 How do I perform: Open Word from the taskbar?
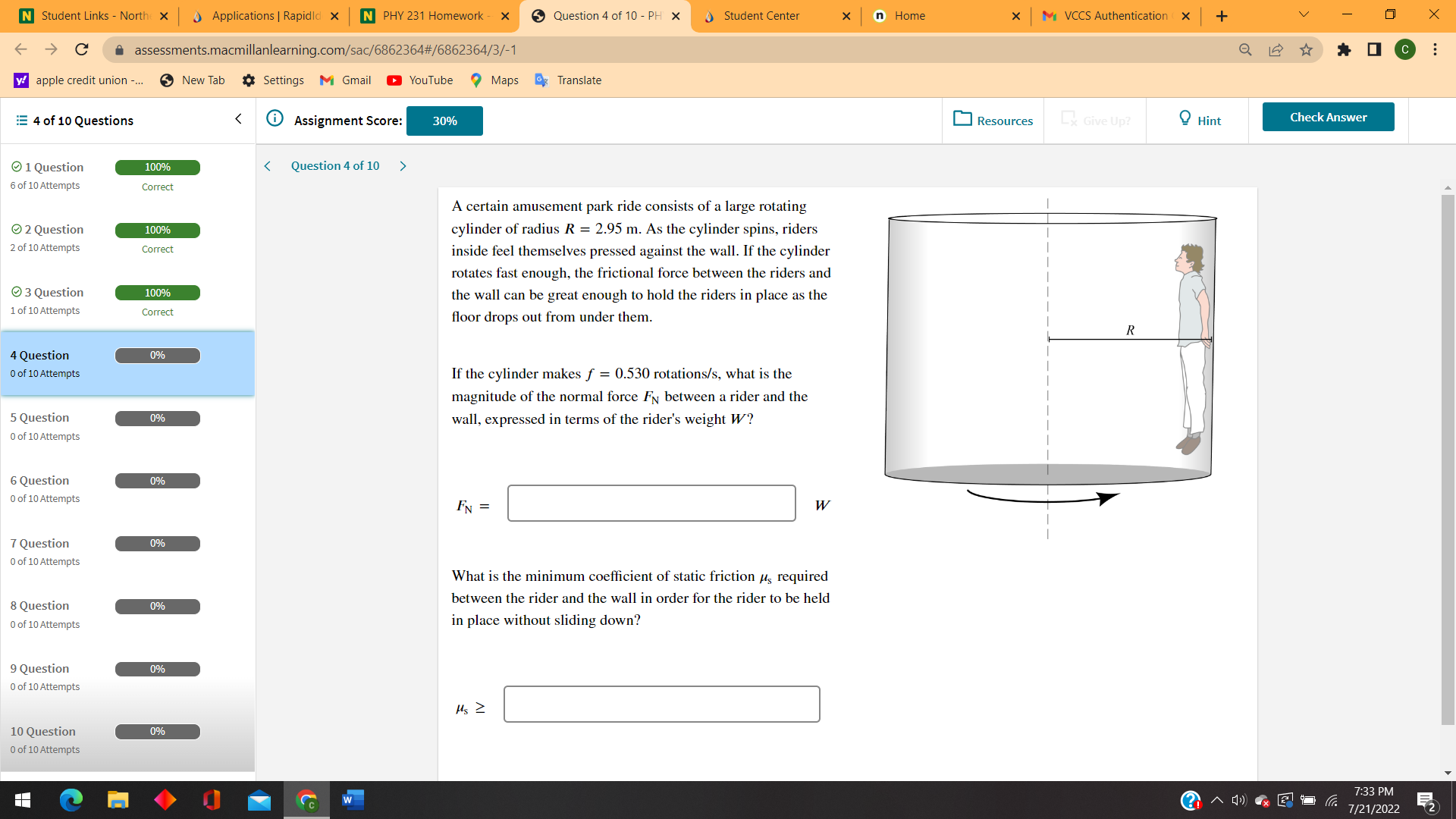tap(352, 799)
